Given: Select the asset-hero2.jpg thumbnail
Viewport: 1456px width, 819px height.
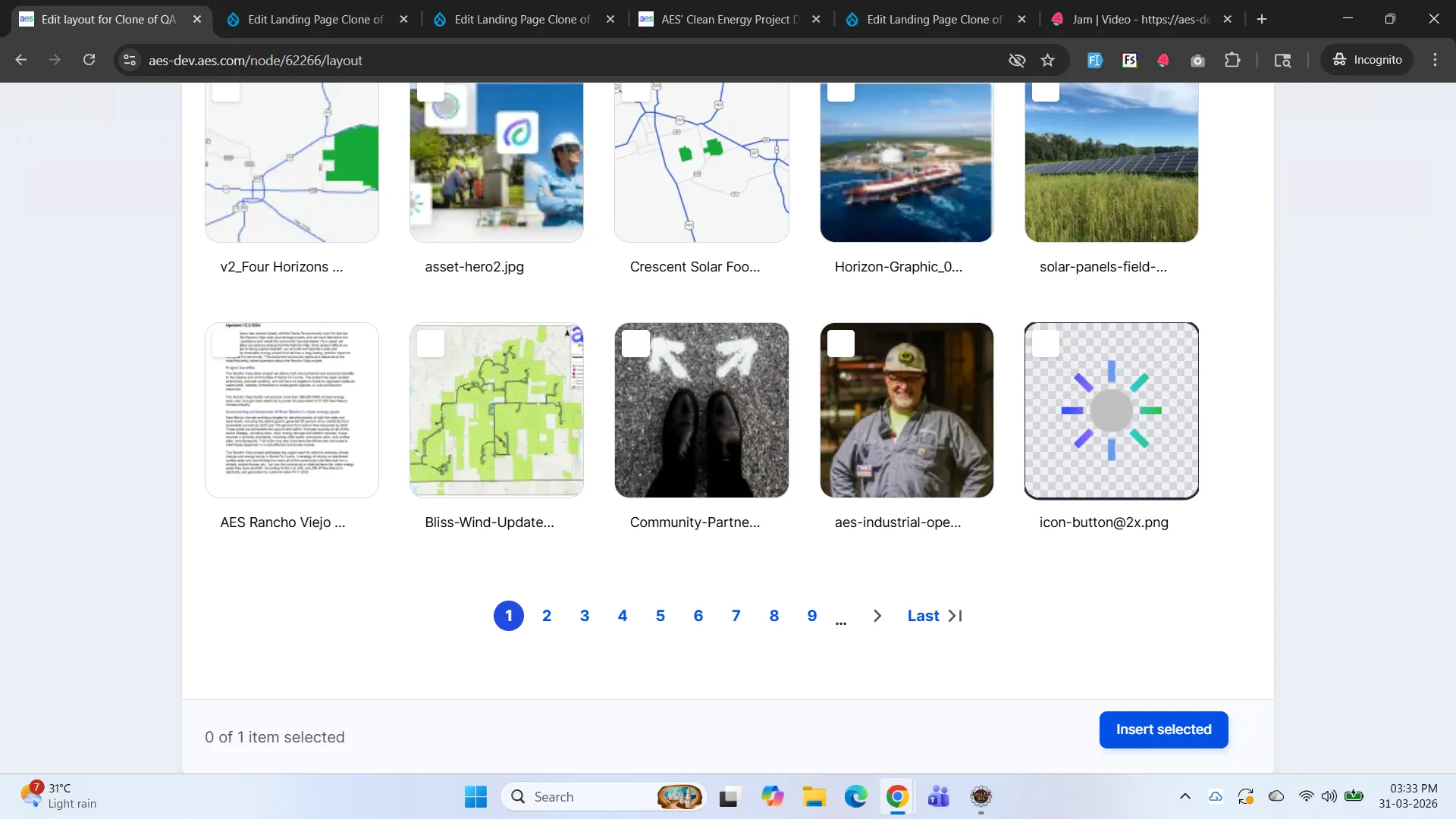Looking at the screenshot, I should (497, 162).
